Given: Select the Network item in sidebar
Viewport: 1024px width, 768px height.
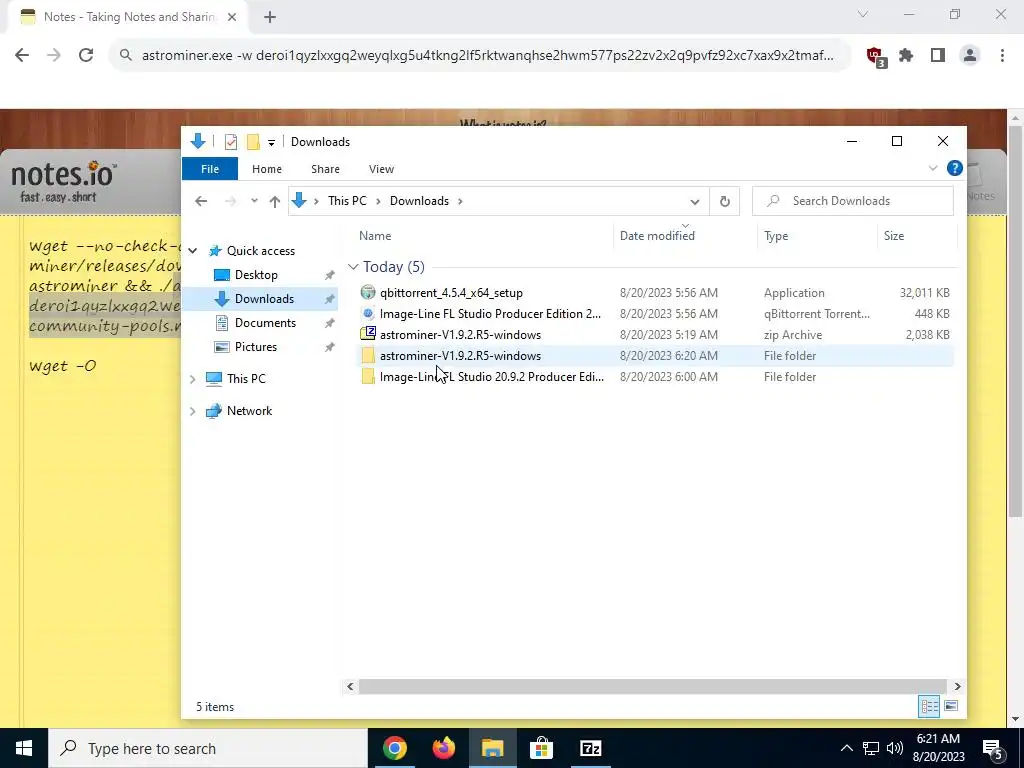Looking at the screenshot, I should [249, 411].
